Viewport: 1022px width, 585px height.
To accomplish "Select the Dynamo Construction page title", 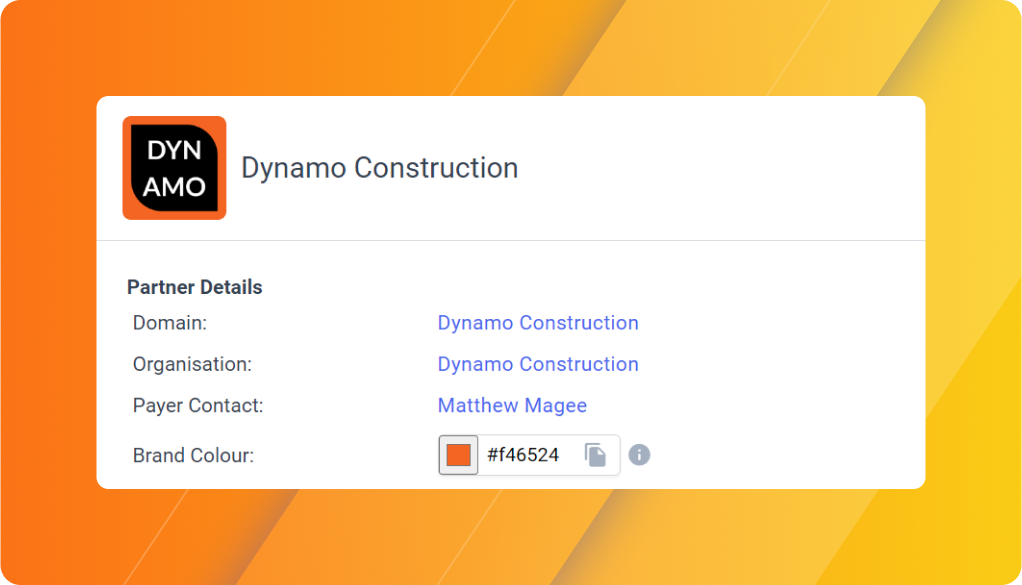I will point(379,168).
